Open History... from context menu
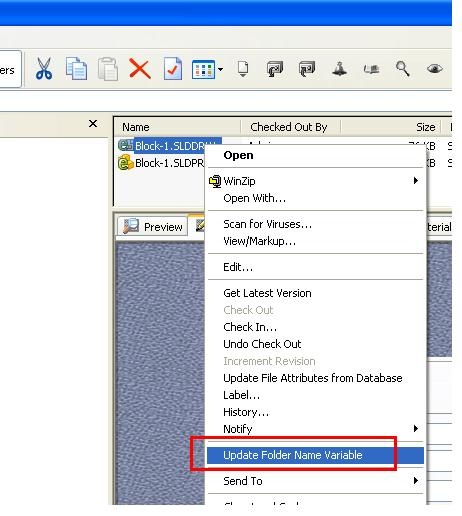The width and height of the screenshot is (462, 516). coord(315,412)
